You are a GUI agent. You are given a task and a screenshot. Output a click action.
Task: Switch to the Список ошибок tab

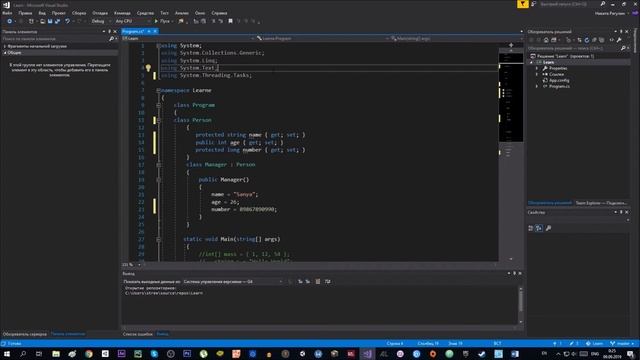click(138, 334)
